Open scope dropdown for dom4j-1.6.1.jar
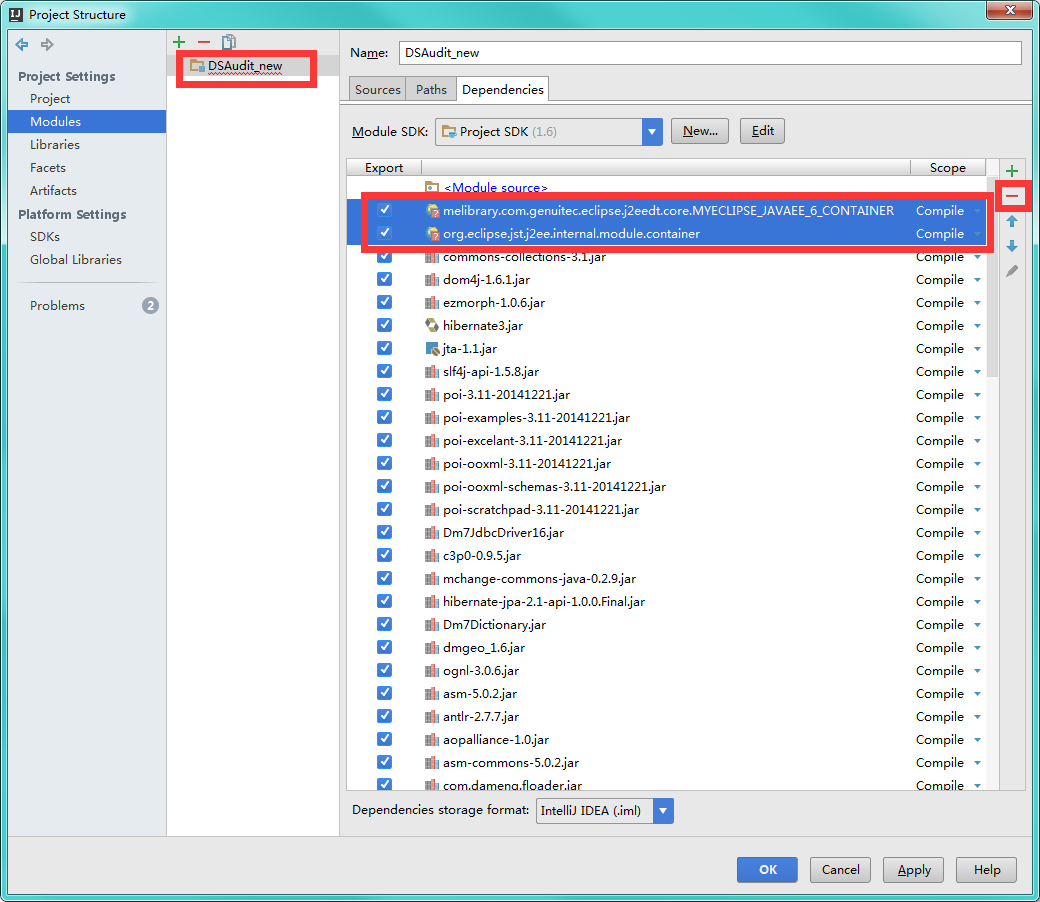This screenshot has height=902, width=1040. pyautogui.click(x=978, y=281)
